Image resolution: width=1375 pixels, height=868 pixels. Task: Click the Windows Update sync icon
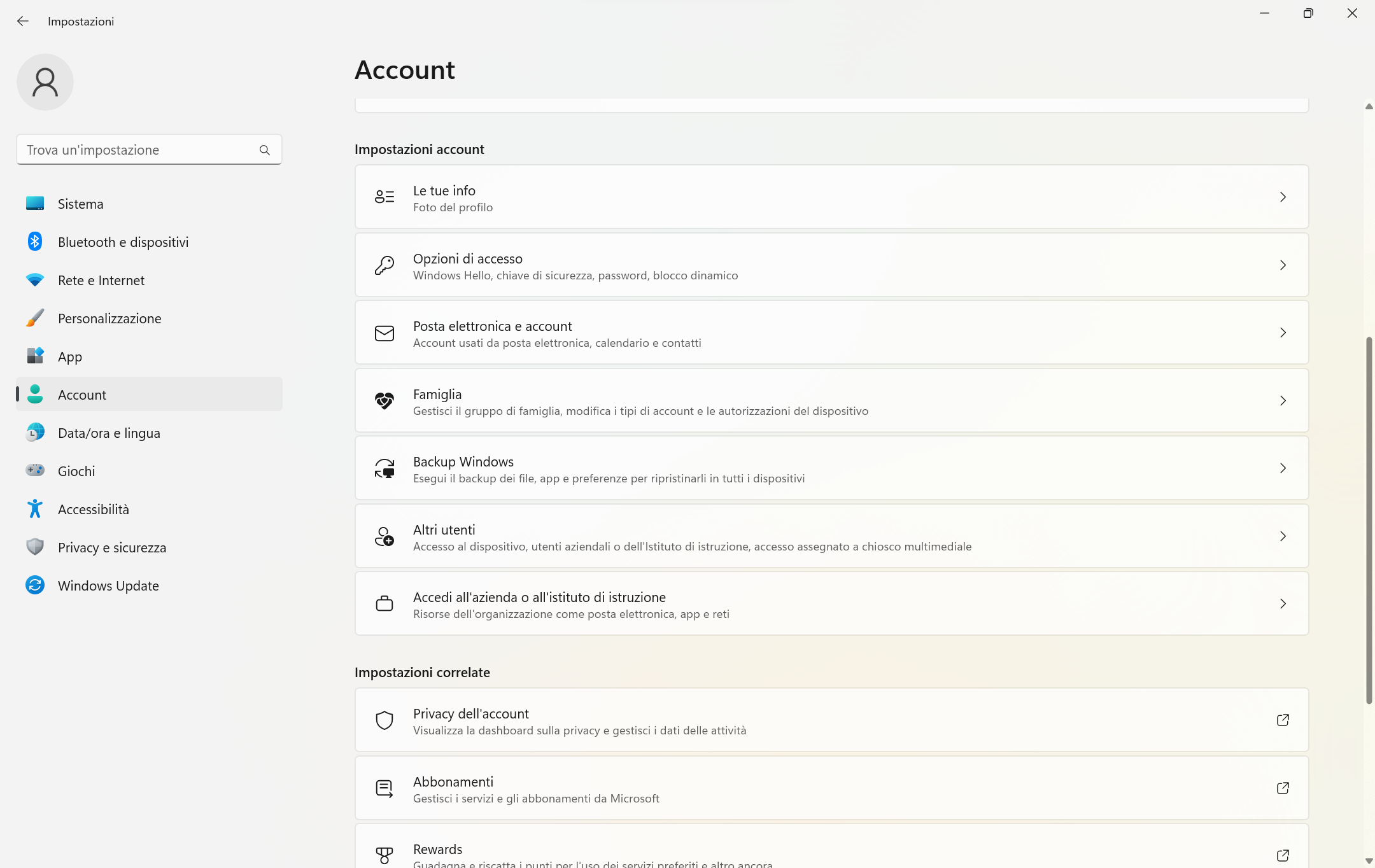pyautogui.click(x=35, y=585)
